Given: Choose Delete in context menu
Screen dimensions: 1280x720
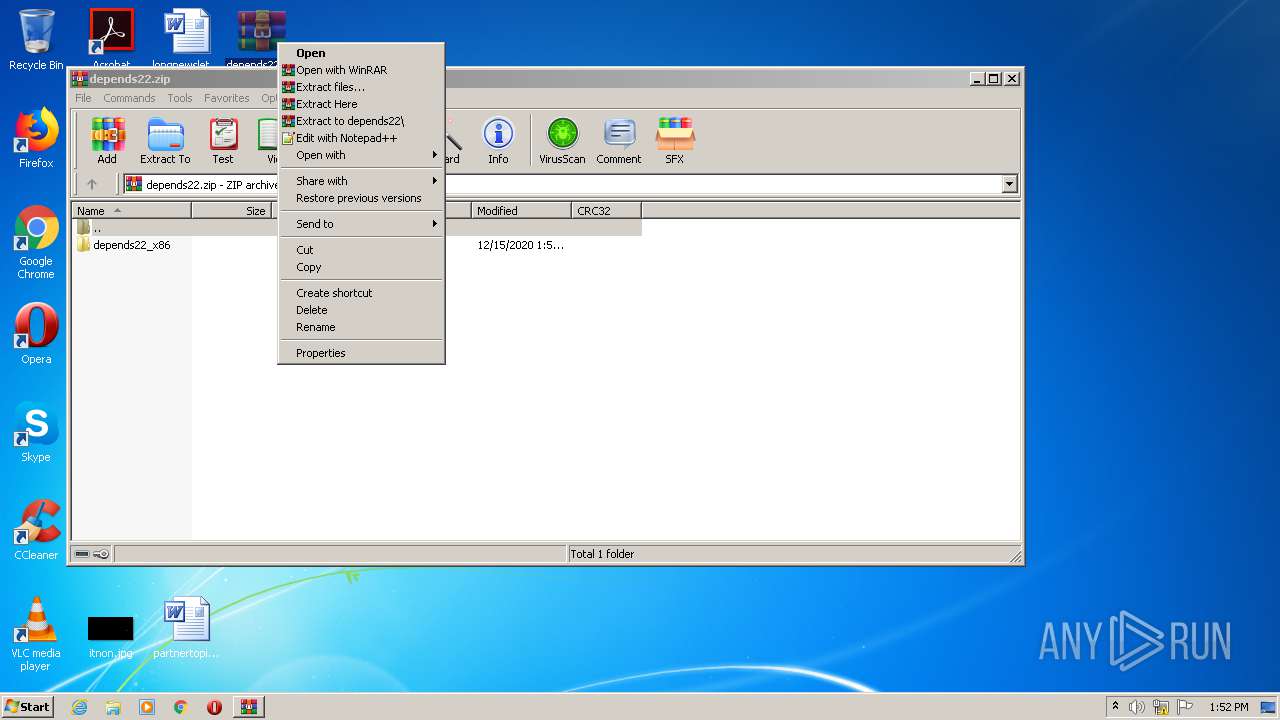Looking at the screenshot, I should tap(361, 310).
